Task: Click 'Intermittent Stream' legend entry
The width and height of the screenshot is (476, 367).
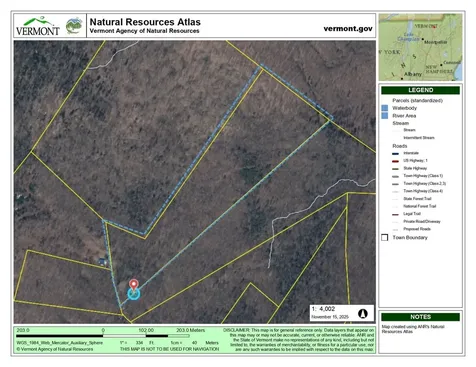Action: [419, 138]
